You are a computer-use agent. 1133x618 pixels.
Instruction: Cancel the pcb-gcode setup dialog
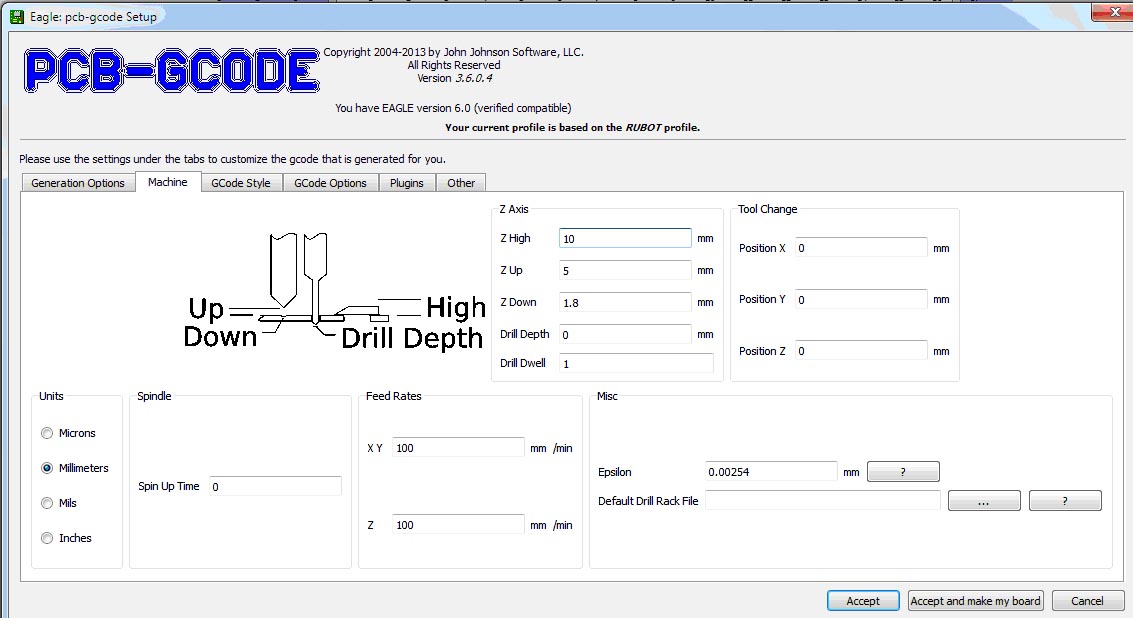click(x=1087, y=601)
